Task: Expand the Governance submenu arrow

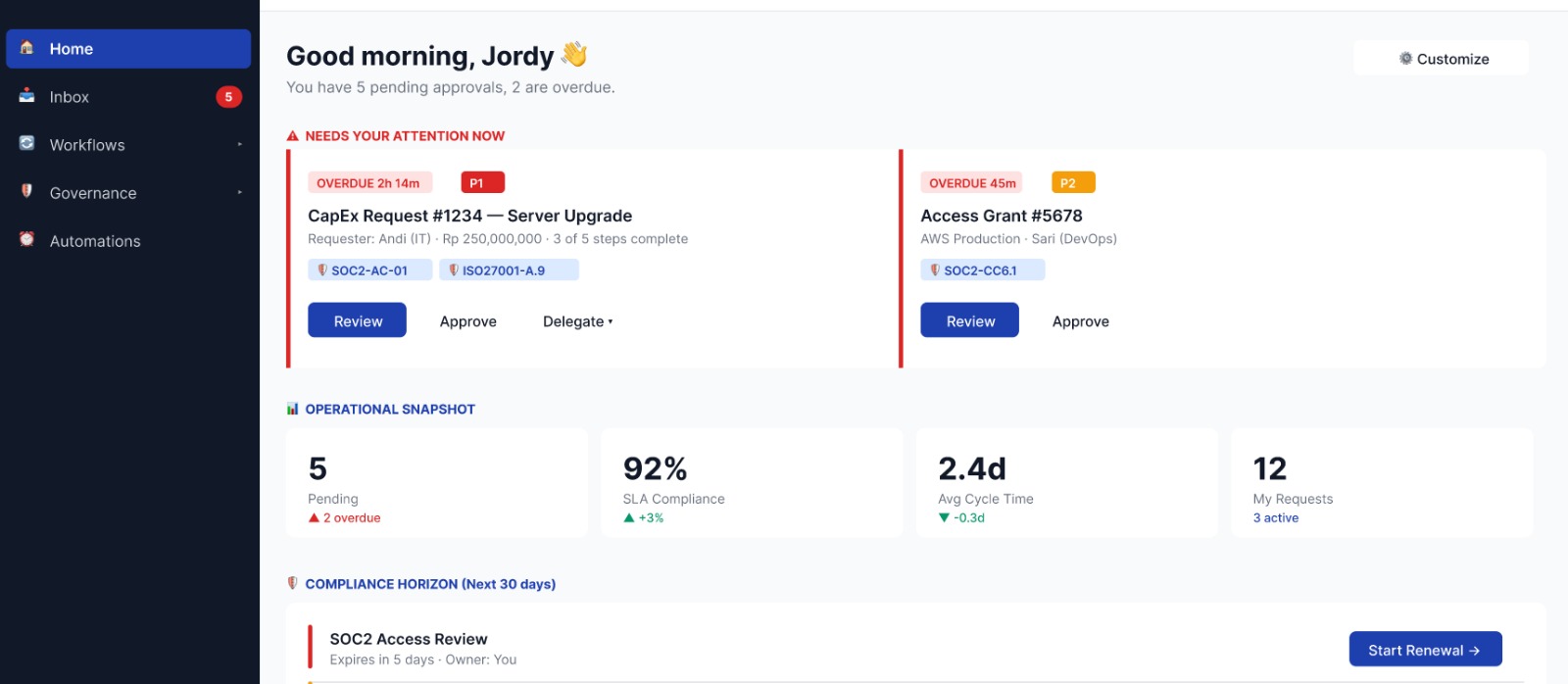Action: 239,193
